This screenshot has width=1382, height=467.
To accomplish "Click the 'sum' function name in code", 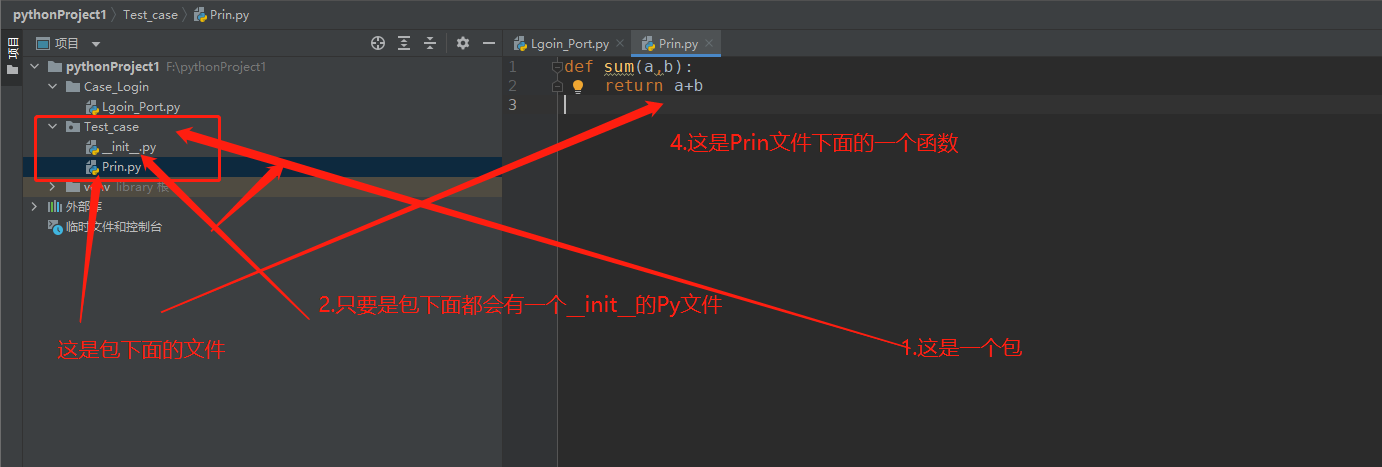I will click(619, 67).
